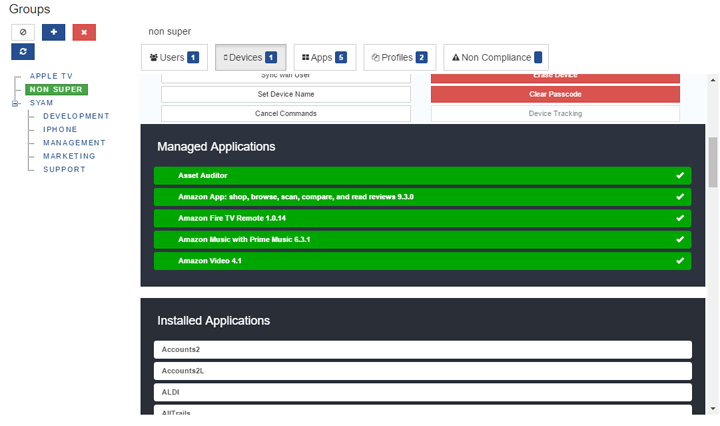Select the APPLE TV group
The height and width of the screenshot is (426, 720).
click(51, 76)
